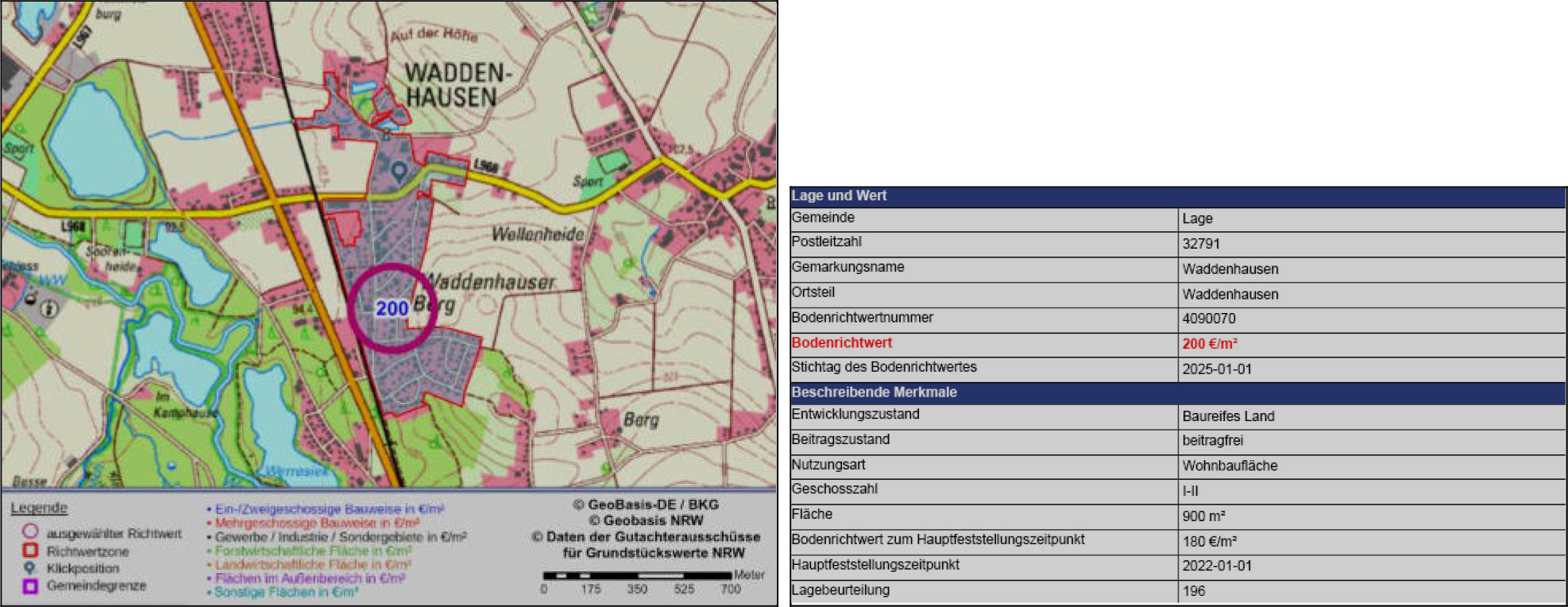Select 'Sonstige Flächen in €/m²' legend entry
This screenshot has width=1568, height=607.
[x=283, y=592]
